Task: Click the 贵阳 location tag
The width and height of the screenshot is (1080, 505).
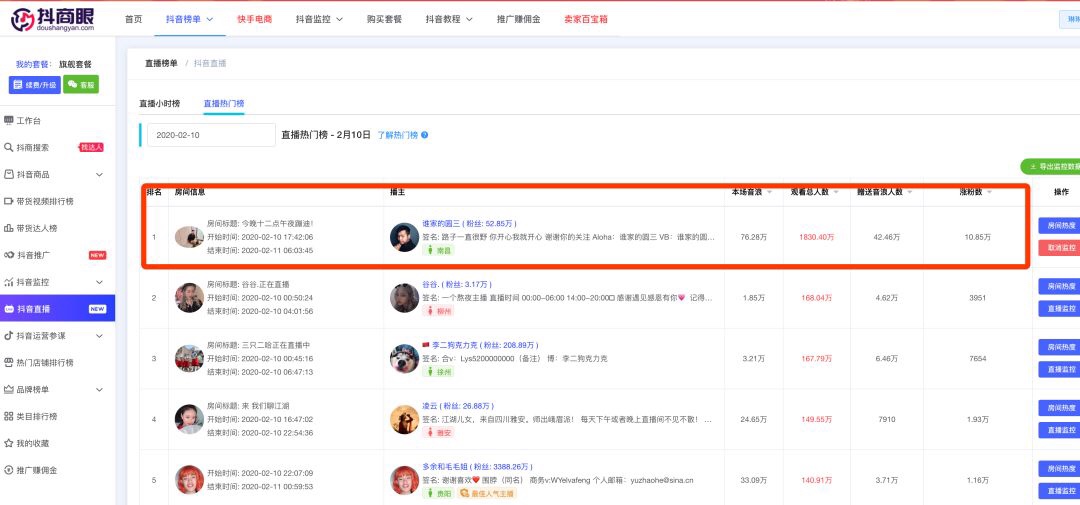Action: click(439, 493)
